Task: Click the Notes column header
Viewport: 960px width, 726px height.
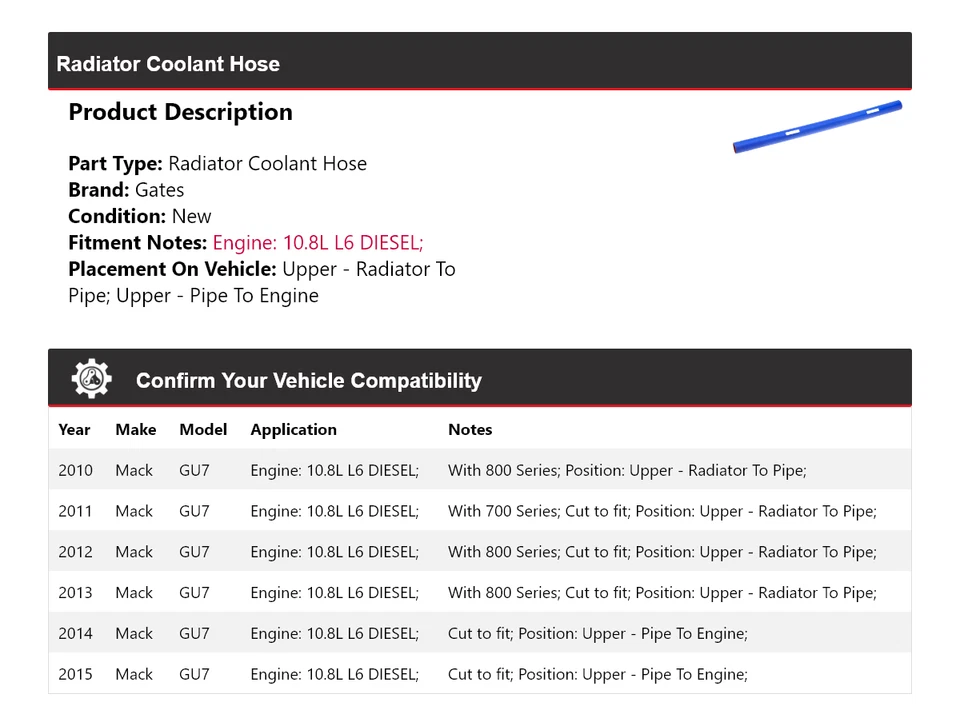Action: click(x=470, y=430)
